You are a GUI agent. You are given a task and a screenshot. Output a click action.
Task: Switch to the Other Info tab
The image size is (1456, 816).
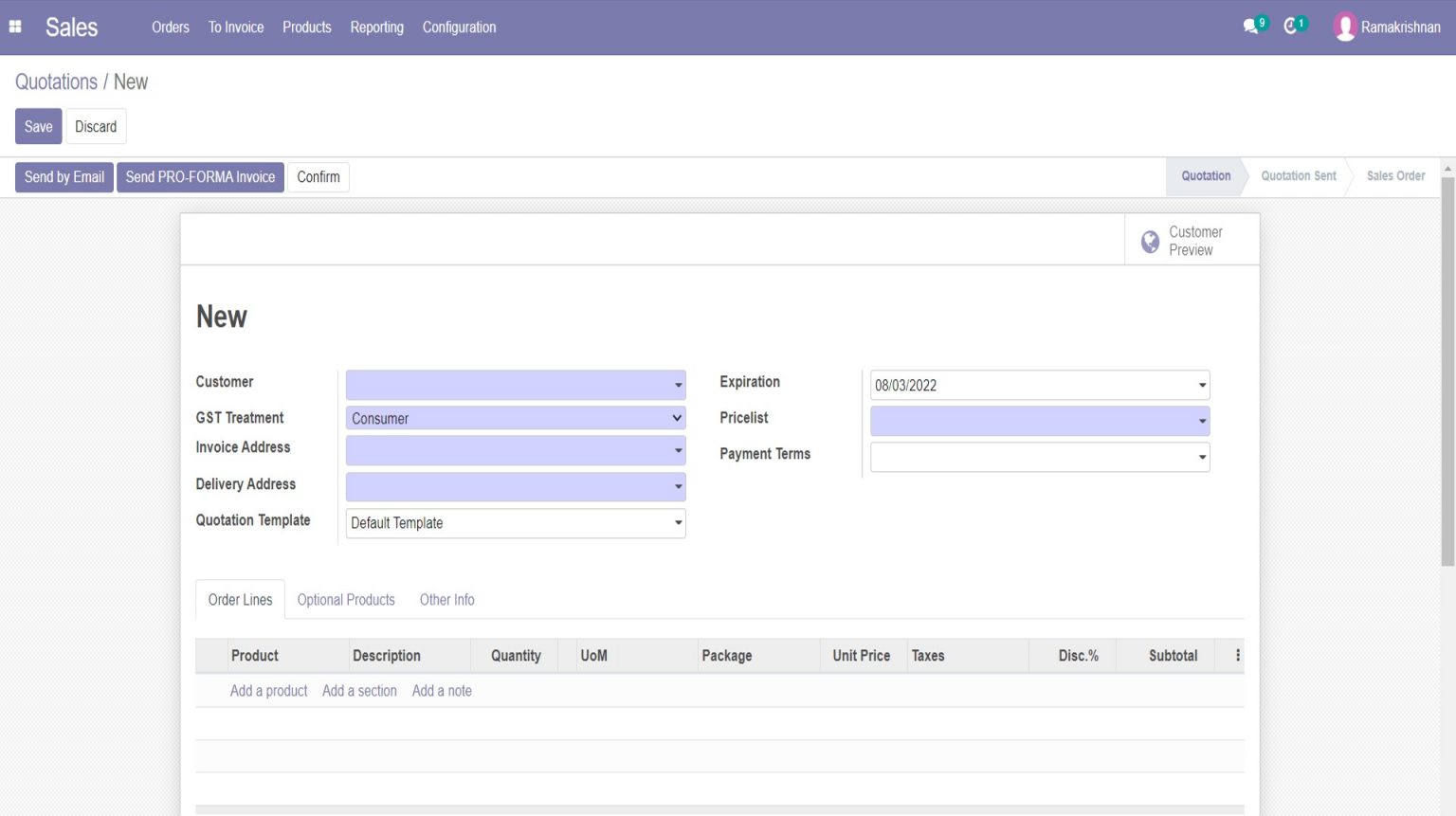click(447, 600)
